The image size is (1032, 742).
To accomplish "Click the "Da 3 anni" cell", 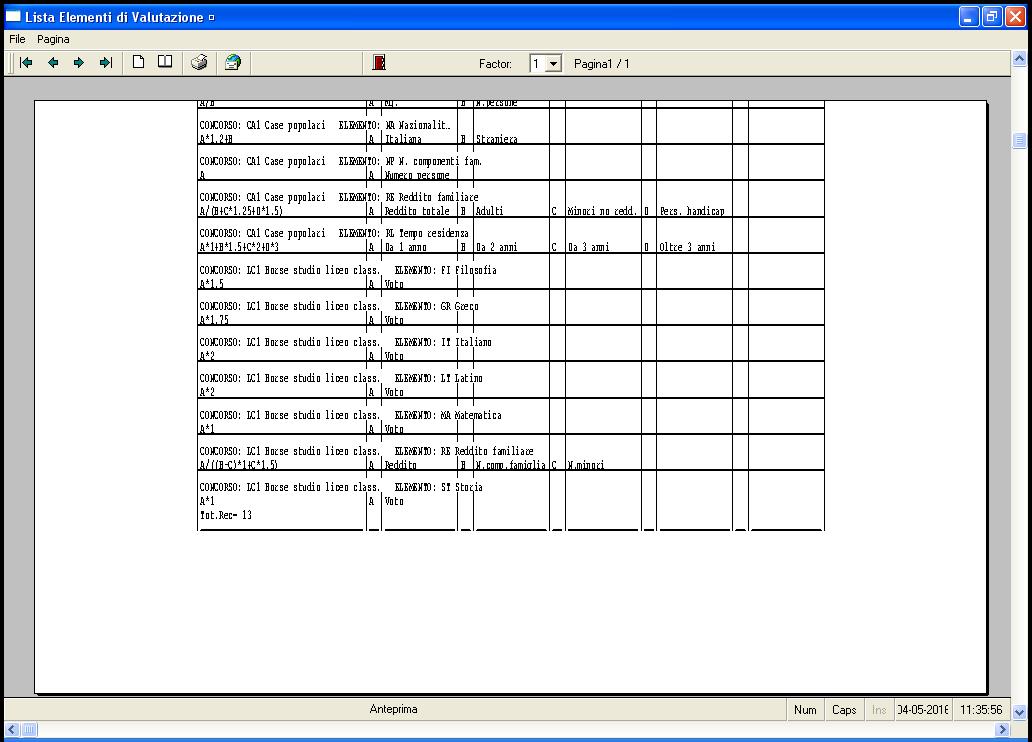I will (x=588, y=247).
